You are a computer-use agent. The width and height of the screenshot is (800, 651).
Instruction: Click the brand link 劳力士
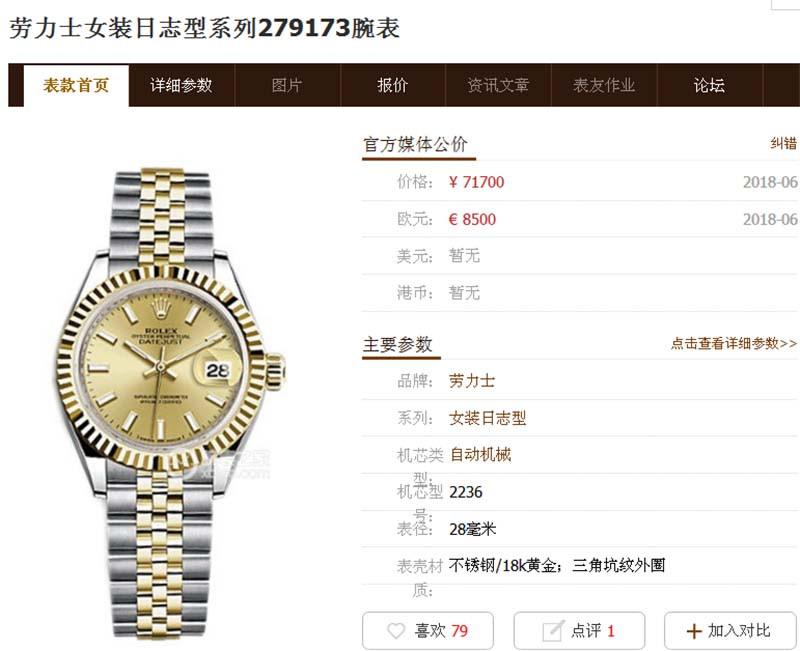(x=472, y=381)
